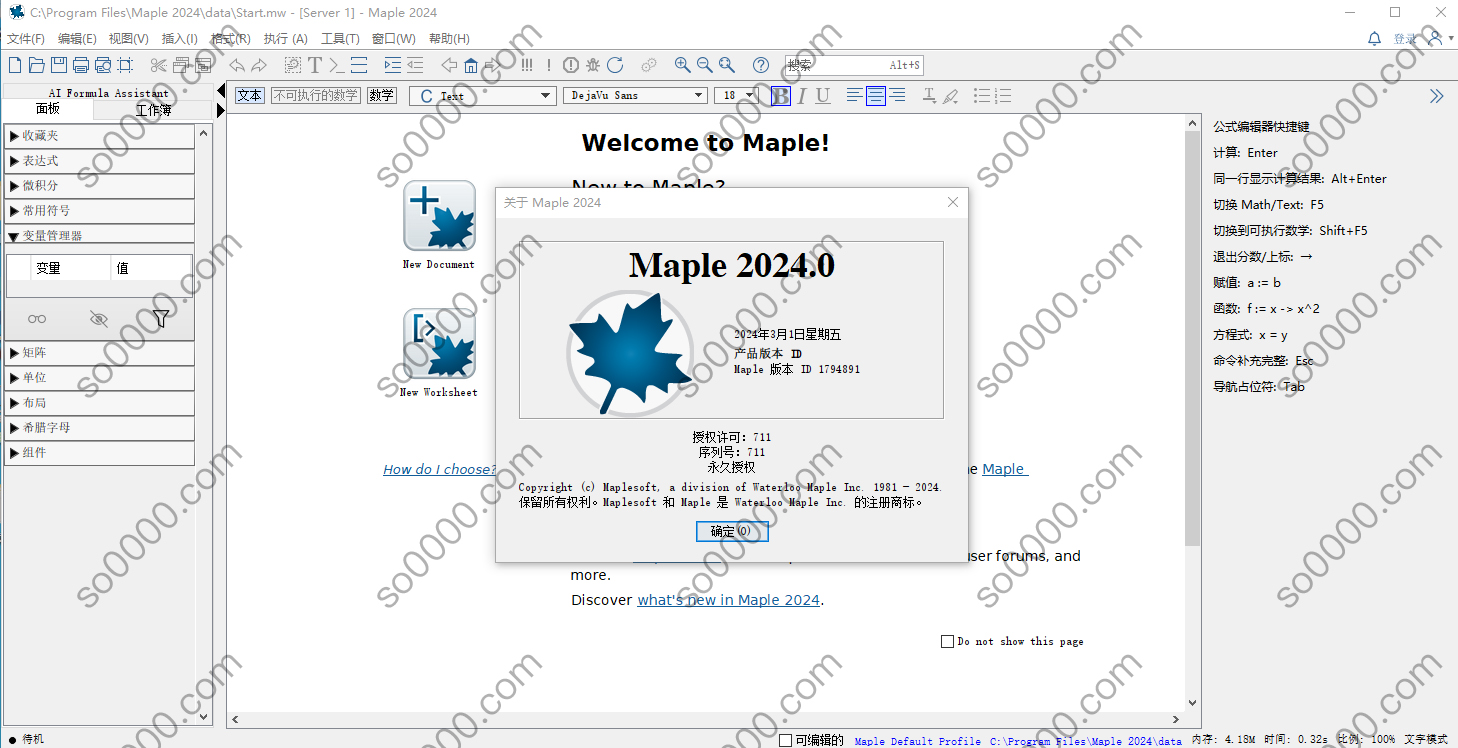Collapse the 变量管理器 palette
This screenshot has height=748, width=1458.
[99, 236]
